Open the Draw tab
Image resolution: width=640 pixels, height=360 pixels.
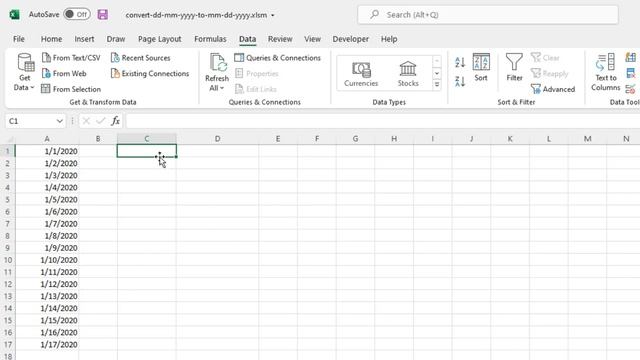coord(116,39)
